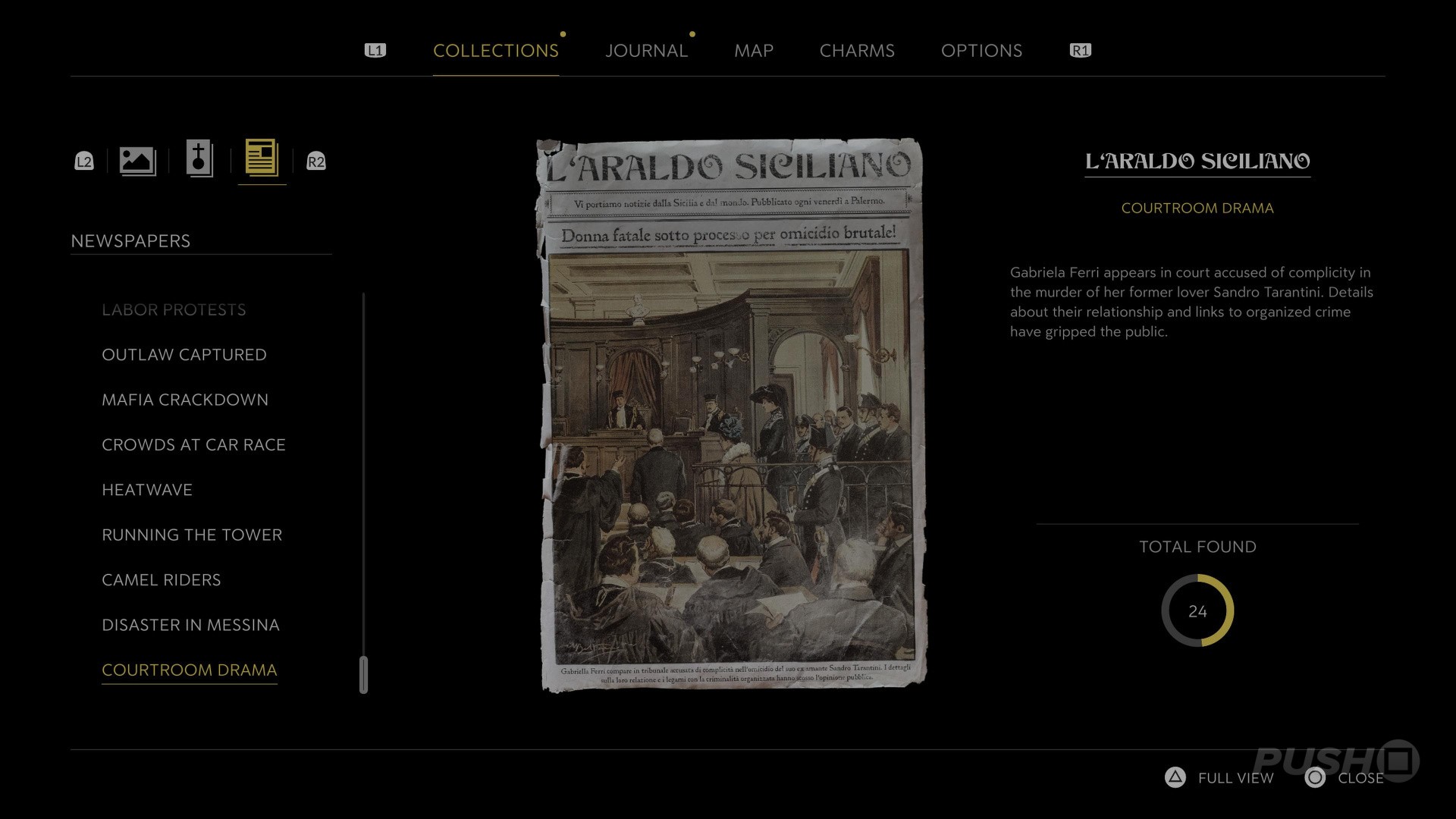Click the L2 previous category icon
This screenshot has height=819, width=1456.
84,161
